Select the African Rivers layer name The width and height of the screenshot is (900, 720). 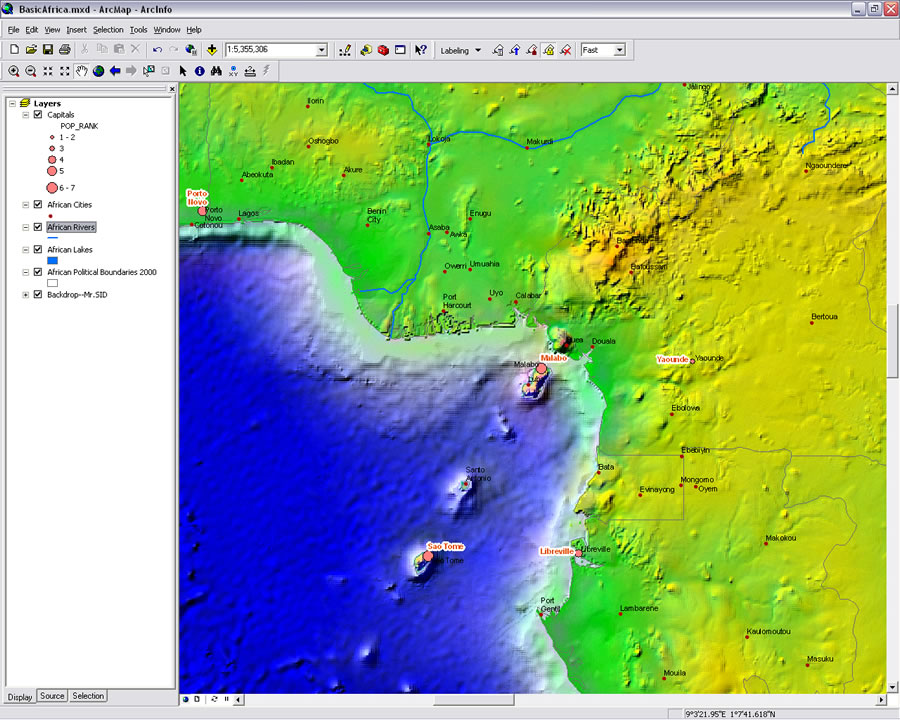click(x=71, y=227)
